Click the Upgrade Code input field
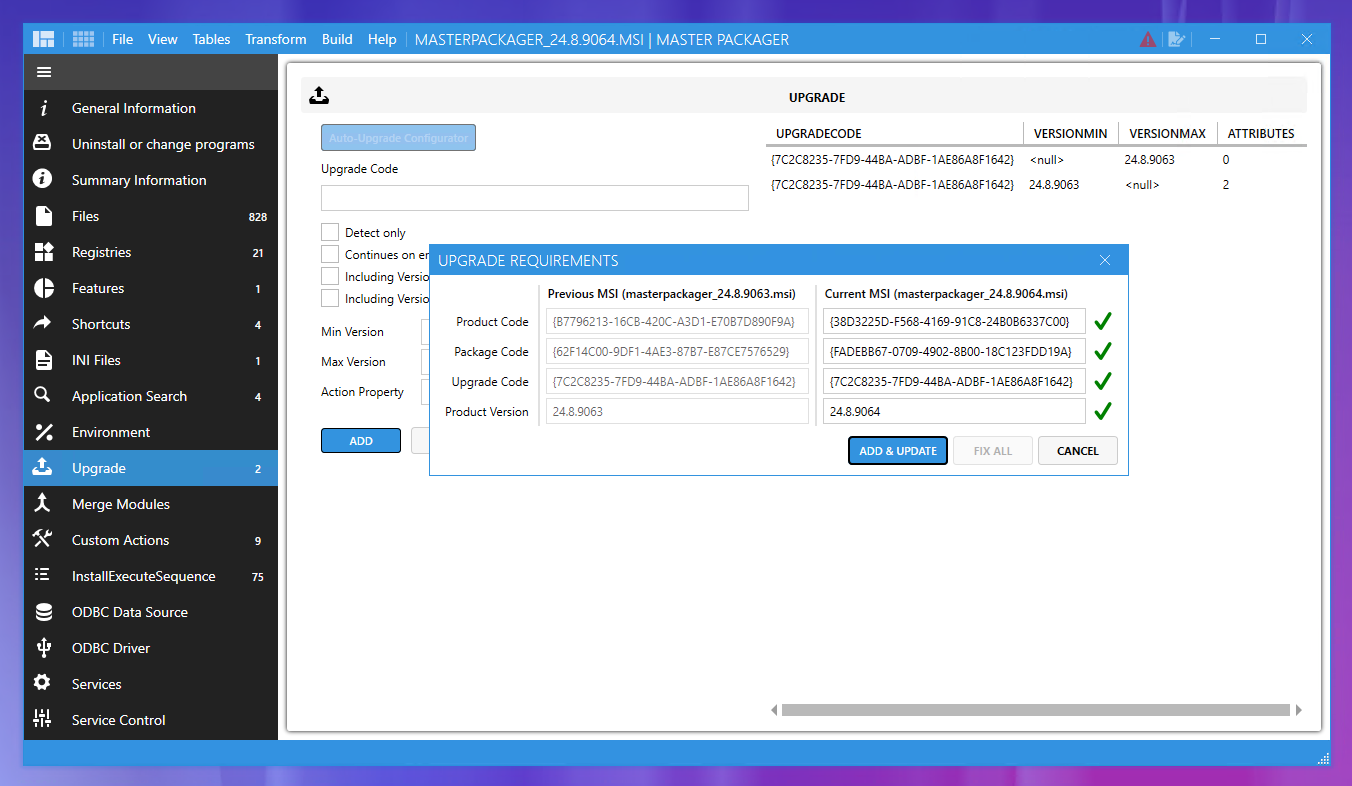Image resolution: width=1352 pixels, height=786 pixels. [x=535, y=198]
